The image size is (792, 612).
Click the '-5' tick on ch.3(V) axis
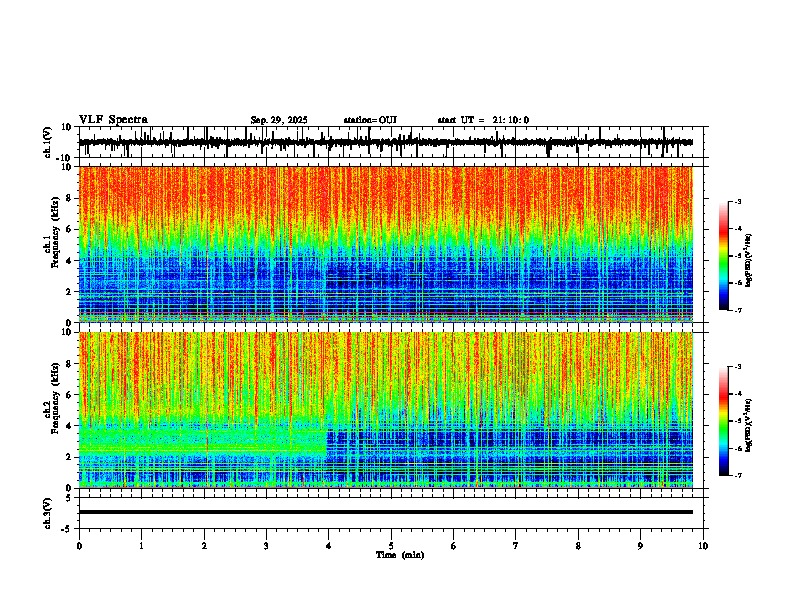(x=67, y=529)
